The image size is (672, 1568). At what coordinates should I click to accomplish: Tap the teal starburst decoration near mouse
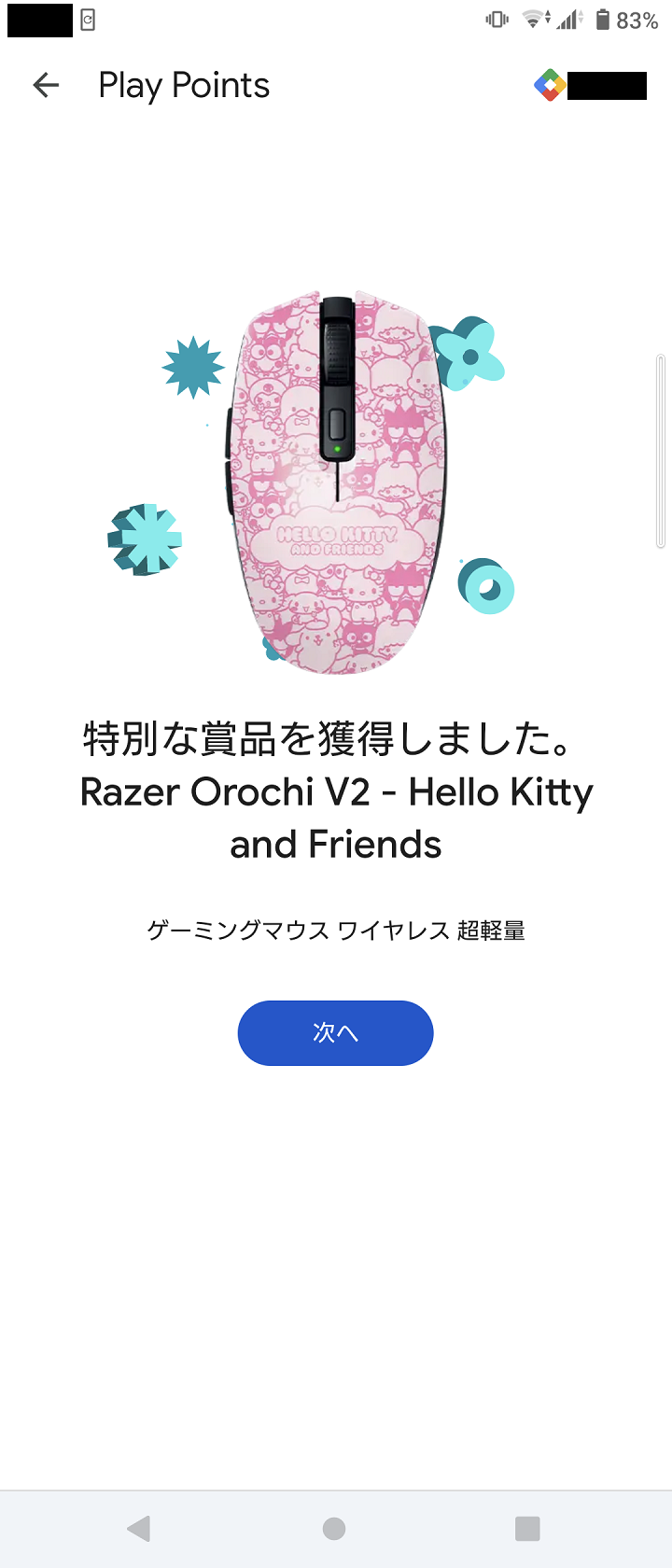[x=193, y=368]
